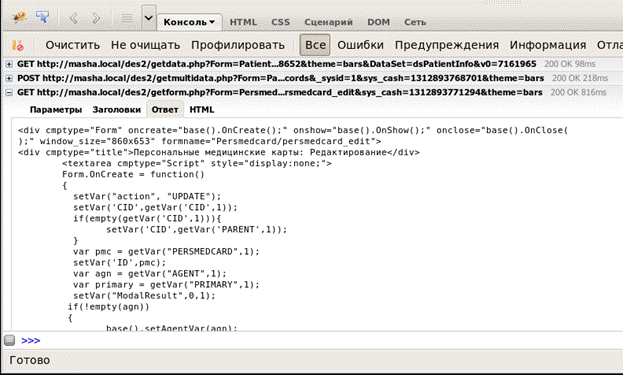Go forward with the right arrow icon
Screen dimensions: 623x375
tap(96, 18)
